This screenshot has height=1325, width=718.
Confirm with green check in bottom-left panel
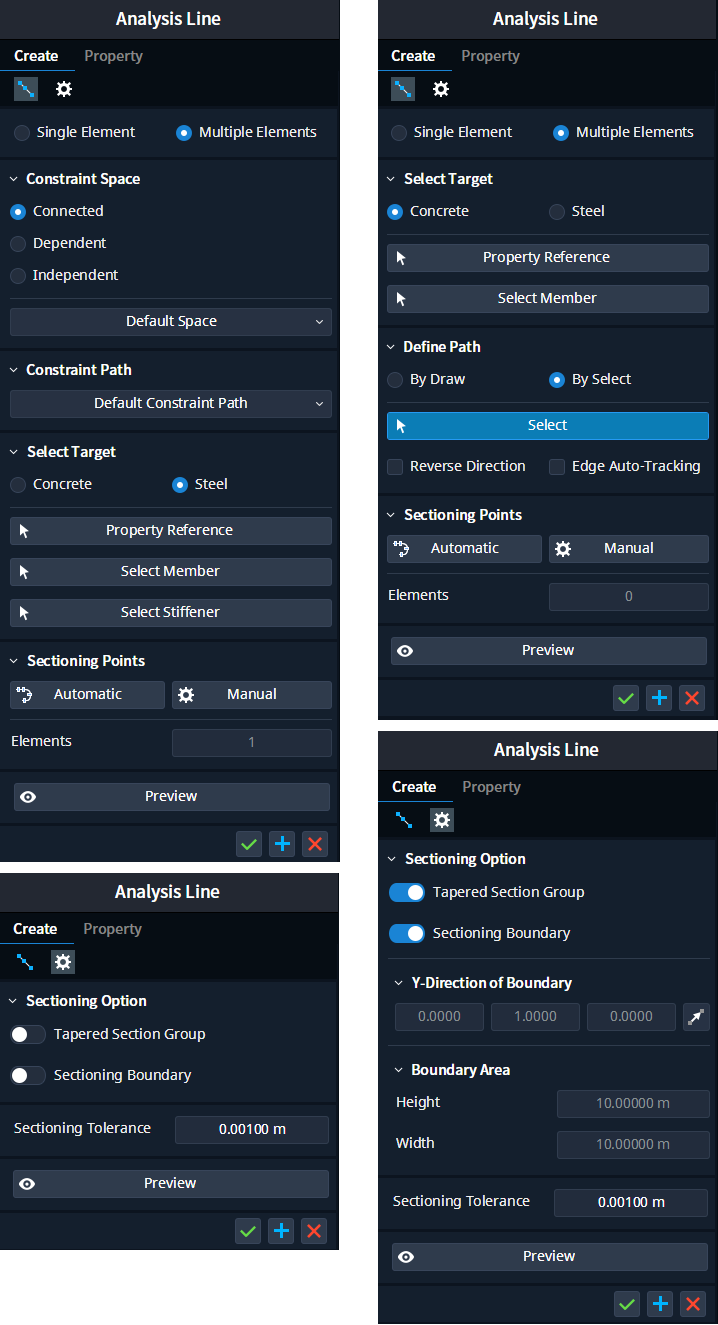coord(248,1231)
